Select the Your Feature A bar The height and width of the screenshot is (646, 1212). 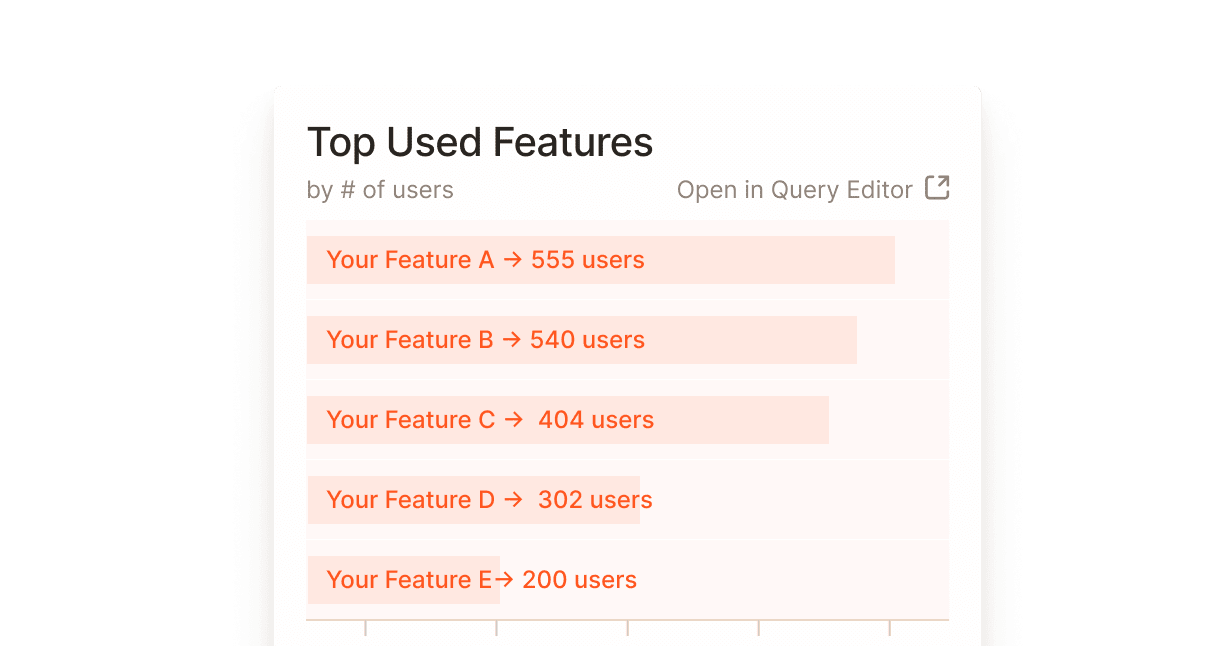pos(600,259)
